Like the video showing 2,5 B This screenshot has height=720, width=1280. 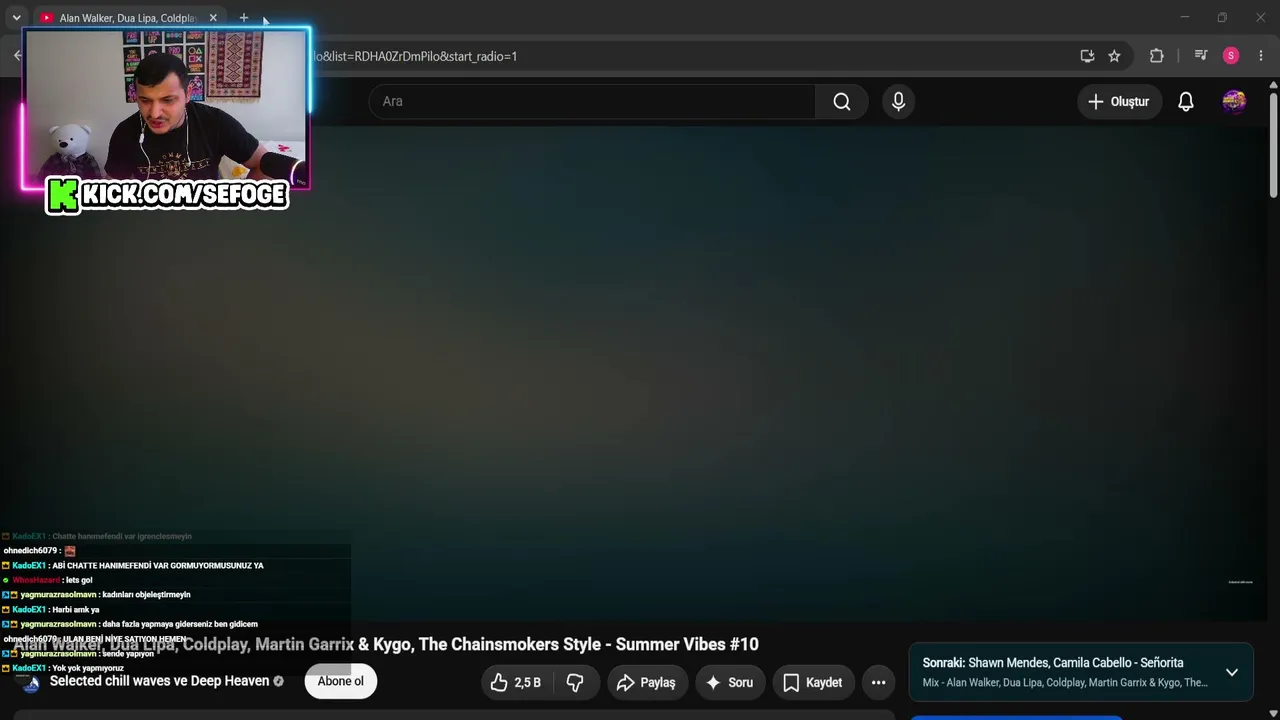(516, 682)
